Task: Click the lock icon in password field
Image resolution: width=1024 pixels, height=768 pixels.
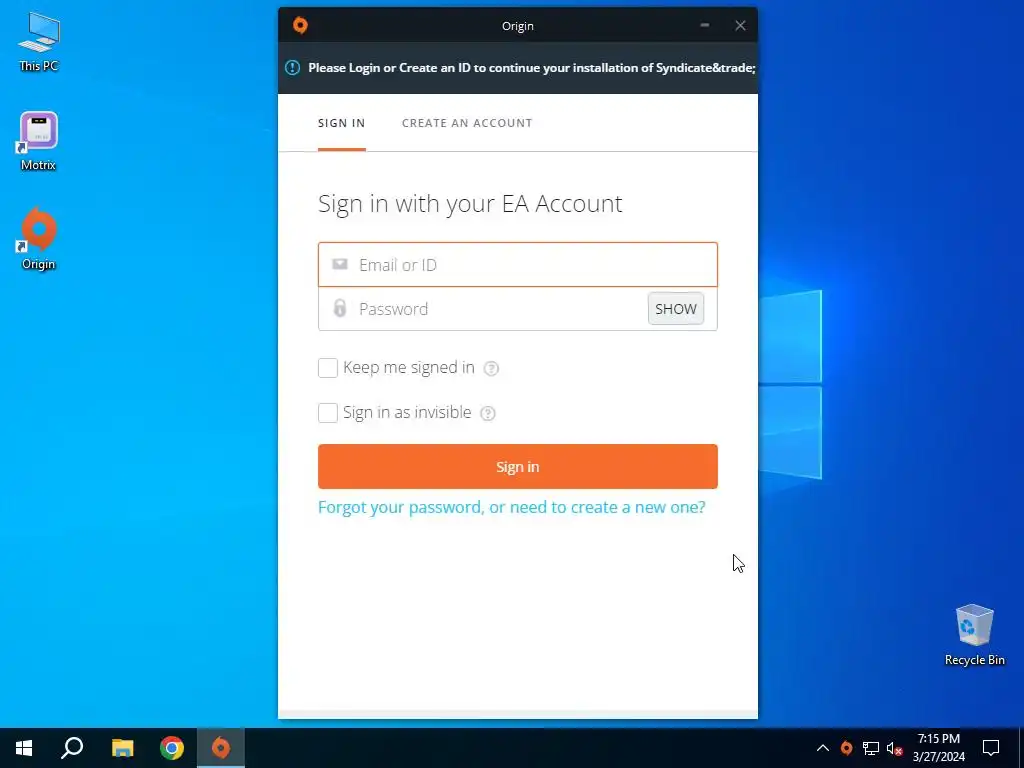Action: (x=340, y=308)
